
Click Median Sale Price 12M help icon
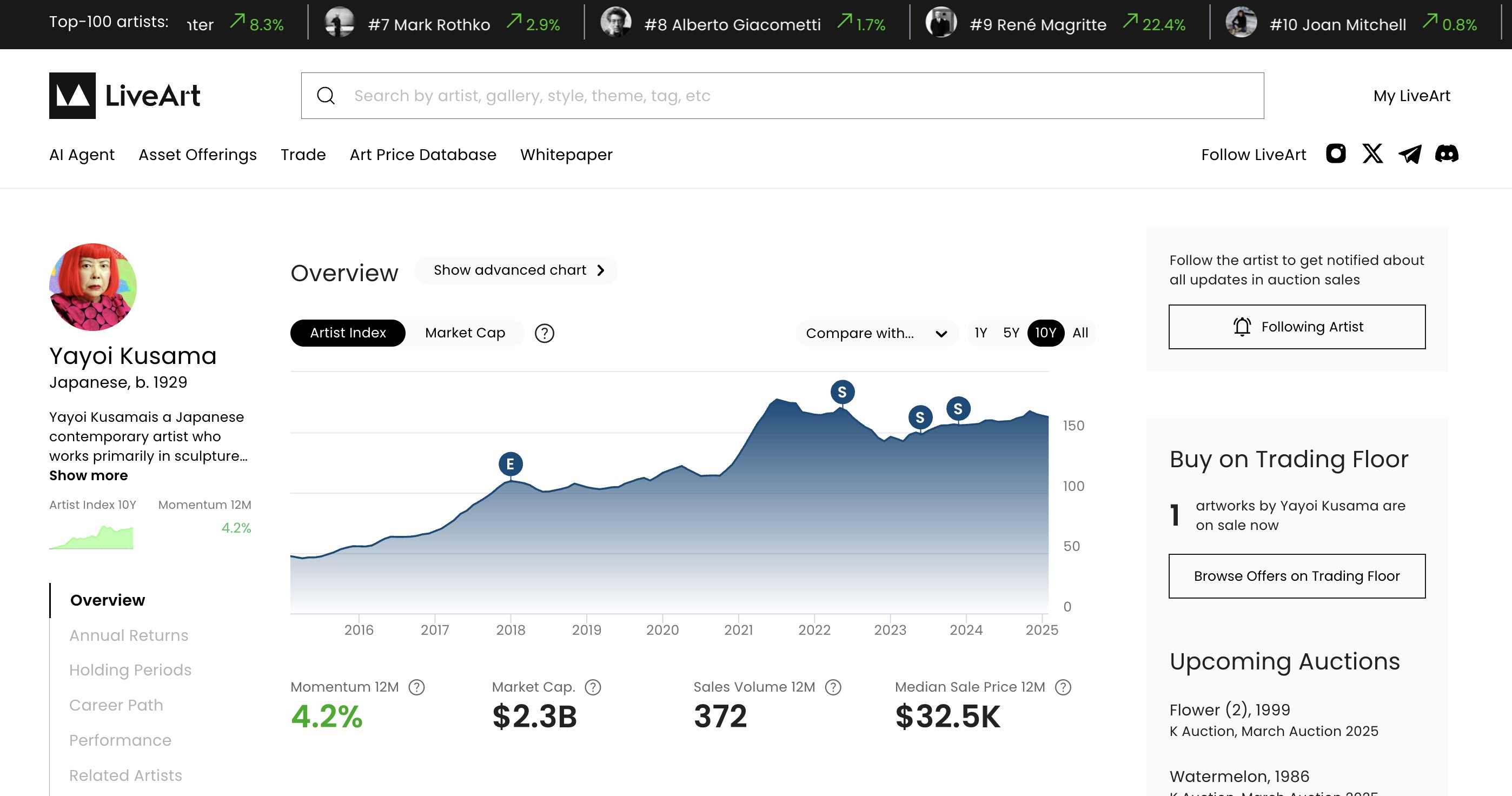click(1063, 687)
